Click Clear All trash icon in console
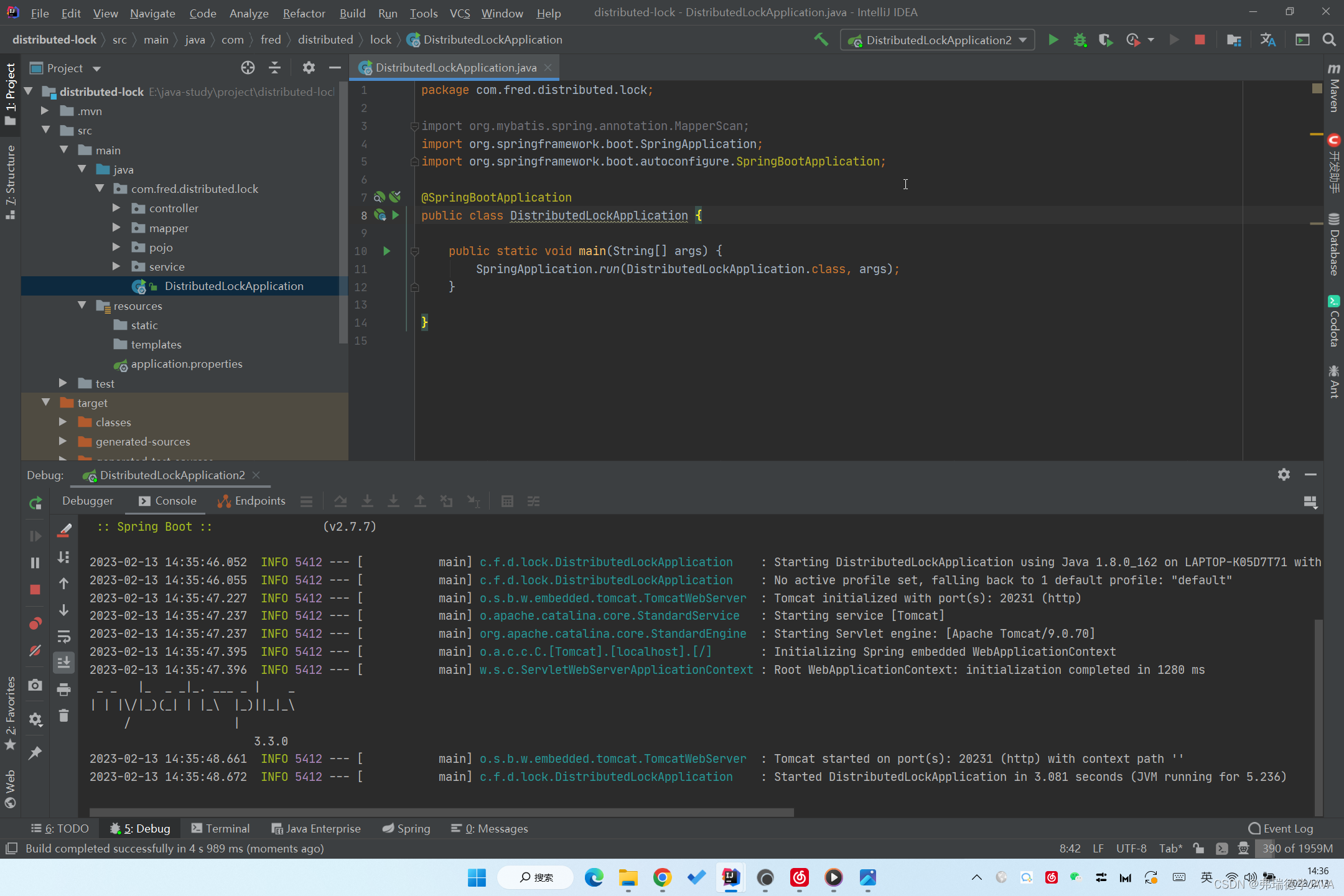This screenshot has width=1344, height=896. point(63,716)
